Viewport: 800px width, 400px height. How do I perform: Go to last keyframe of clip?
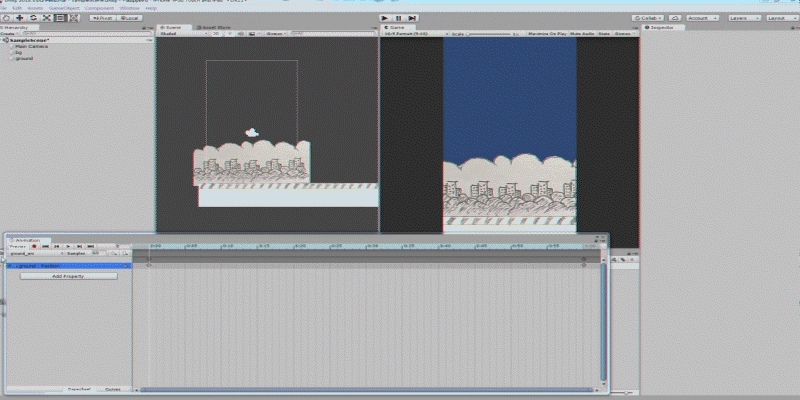tap(90, 246)
